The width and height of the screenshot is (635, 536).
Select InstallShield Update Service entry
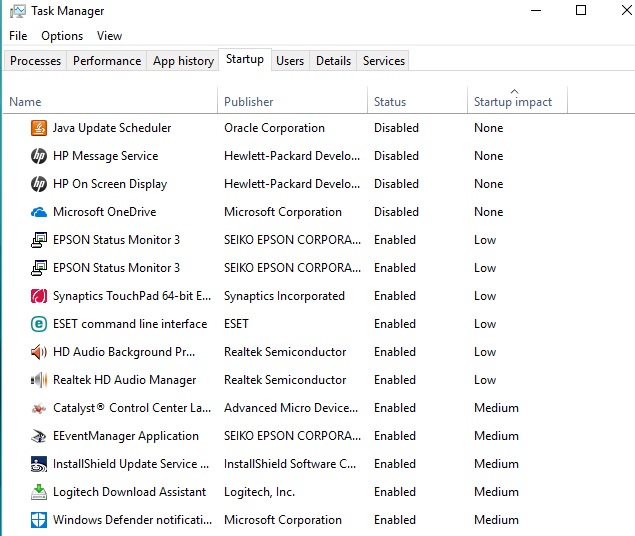coord(131,464)
